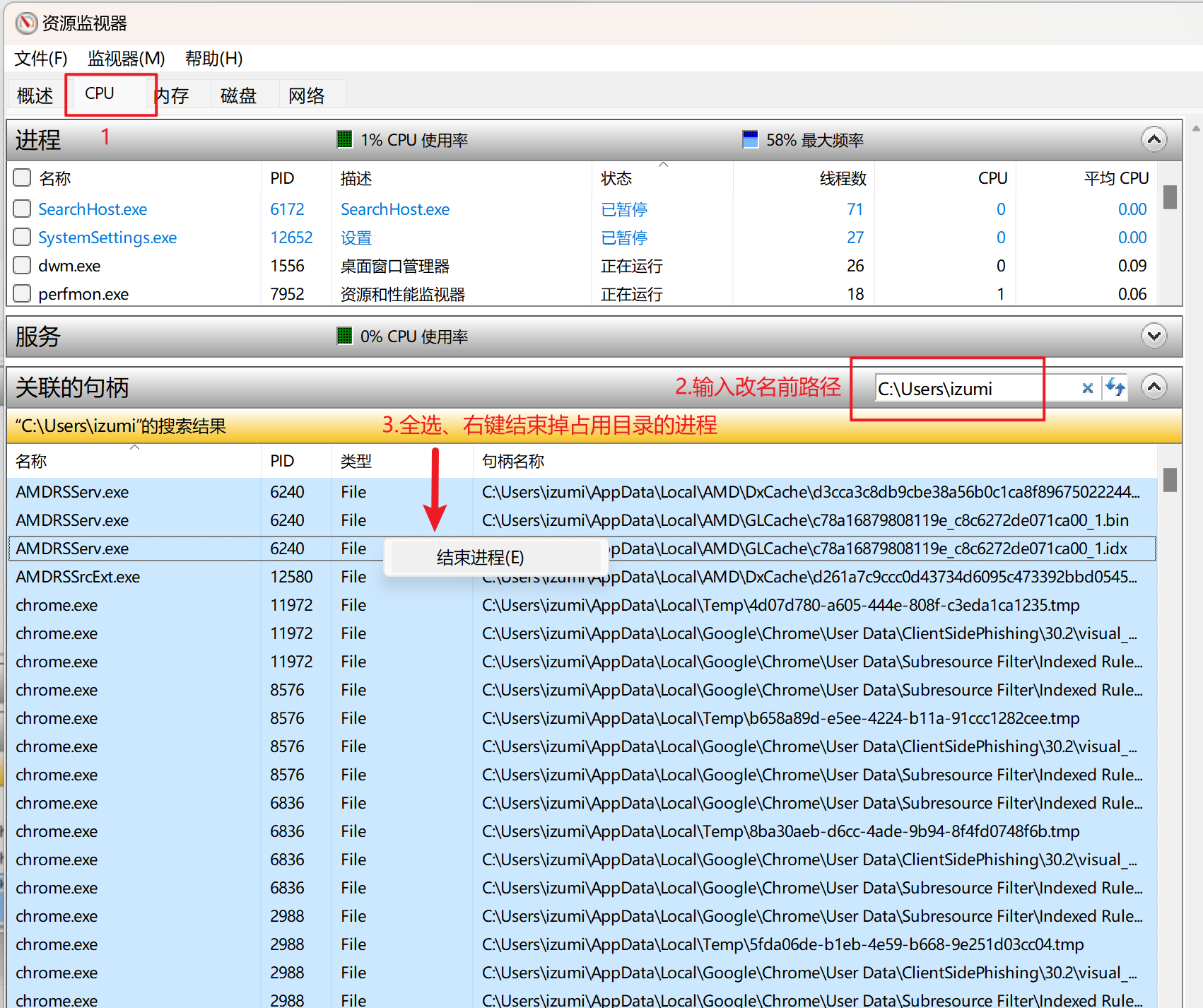
Task: Click the Resource Monitor app icon in title bar
Action: [26, 23]
